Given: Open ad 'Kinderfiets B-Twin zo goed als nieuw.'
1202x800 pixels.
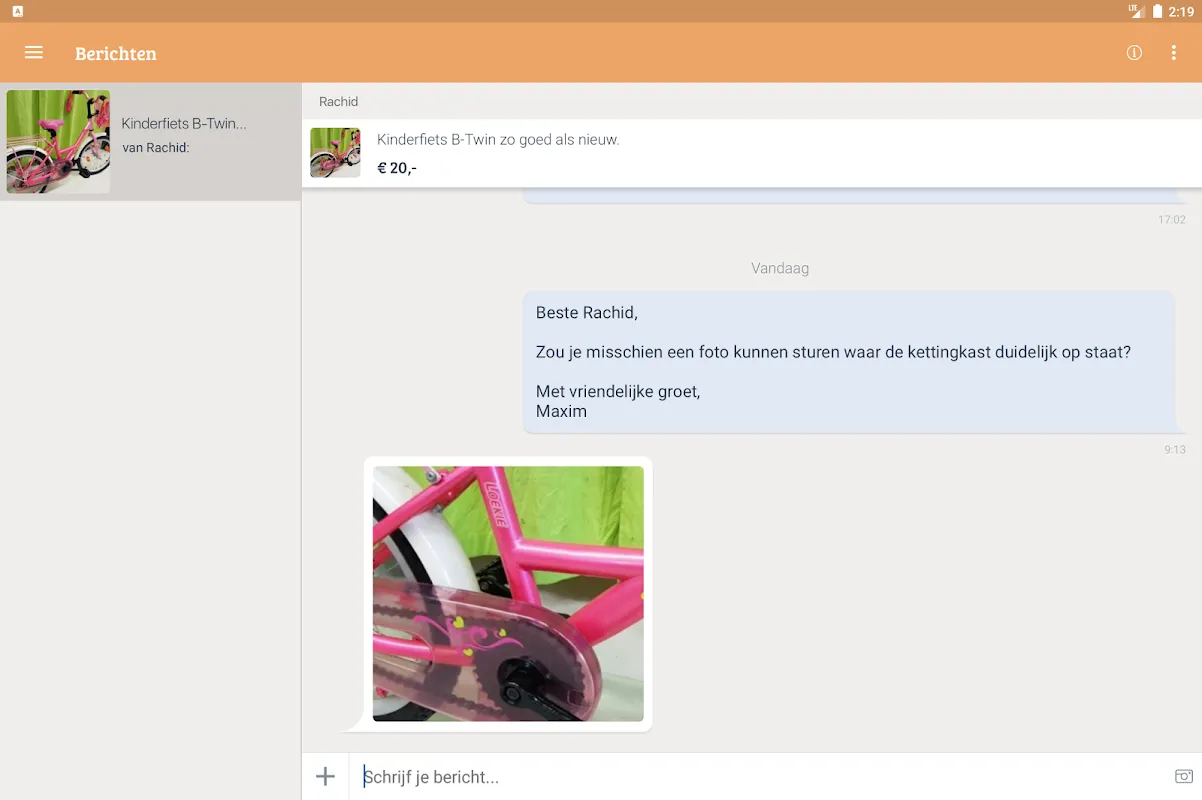Looking at the screenshot, I should 498,139.
